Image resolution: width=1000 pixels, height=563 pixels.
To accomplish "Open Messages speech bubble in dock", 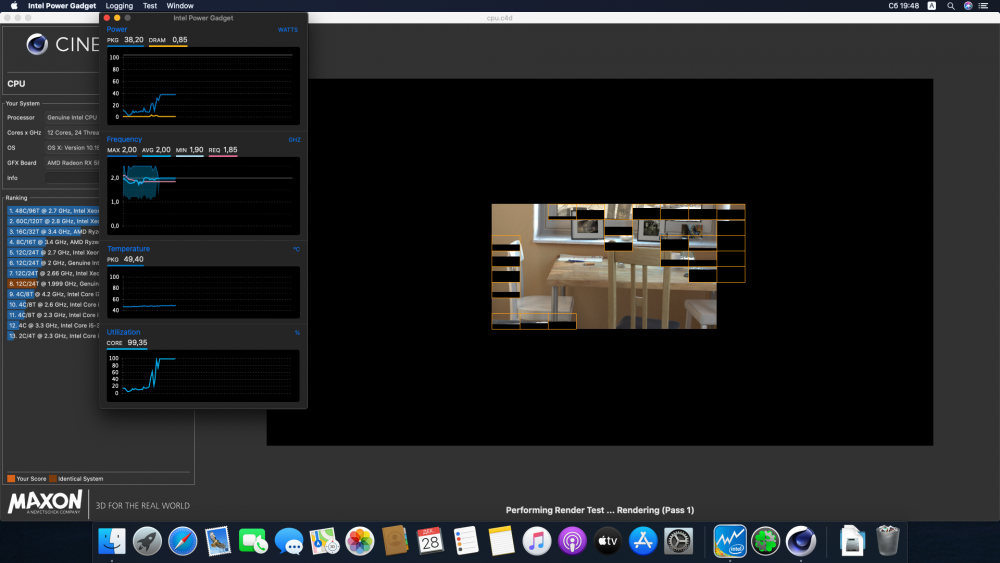I will [289, 541].
